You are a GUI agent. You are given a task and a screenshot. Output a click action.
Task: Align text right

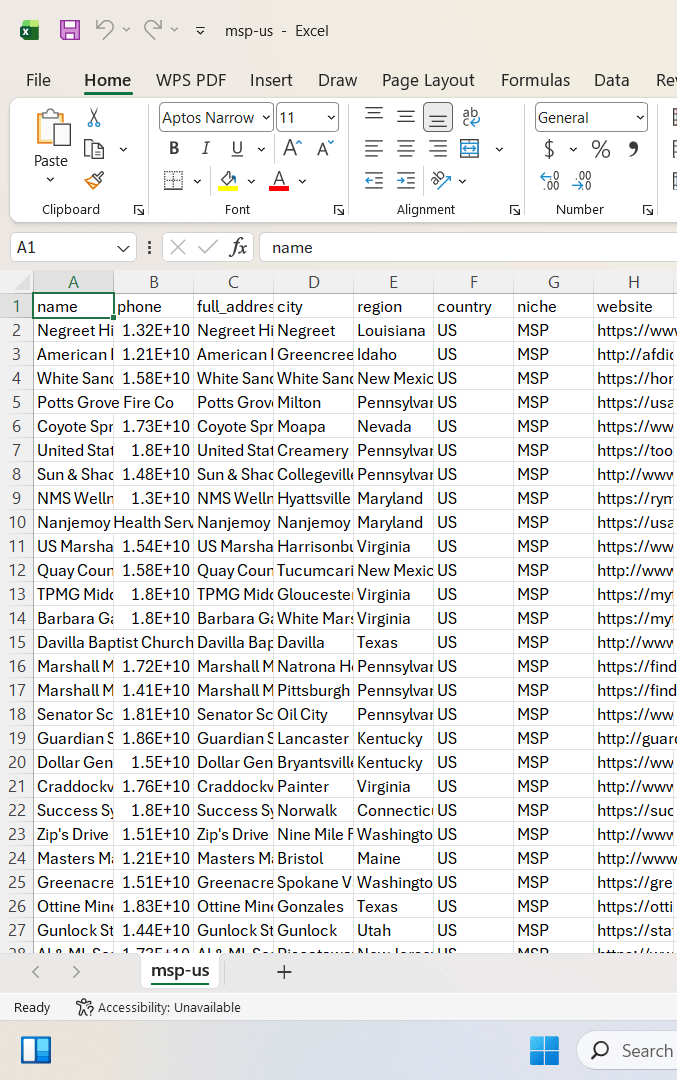coord(437,149)
